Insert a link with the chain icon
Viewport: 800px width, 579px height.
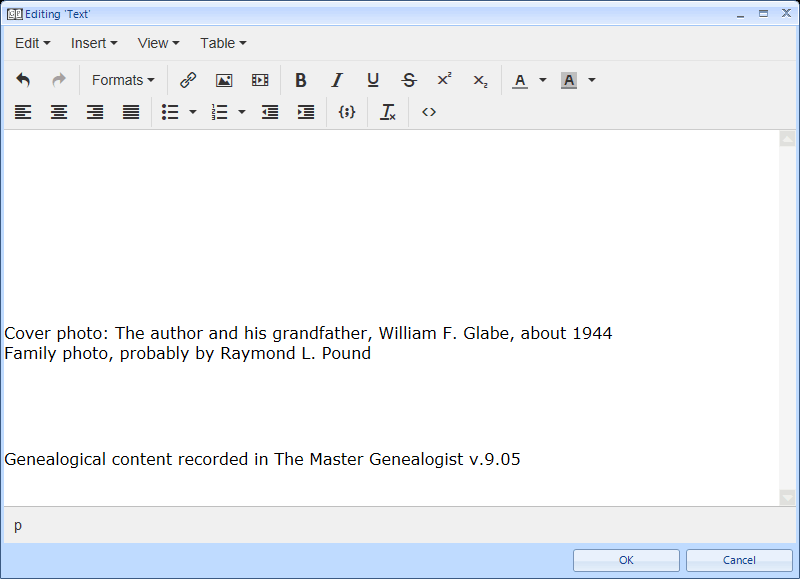pos(188,80)
